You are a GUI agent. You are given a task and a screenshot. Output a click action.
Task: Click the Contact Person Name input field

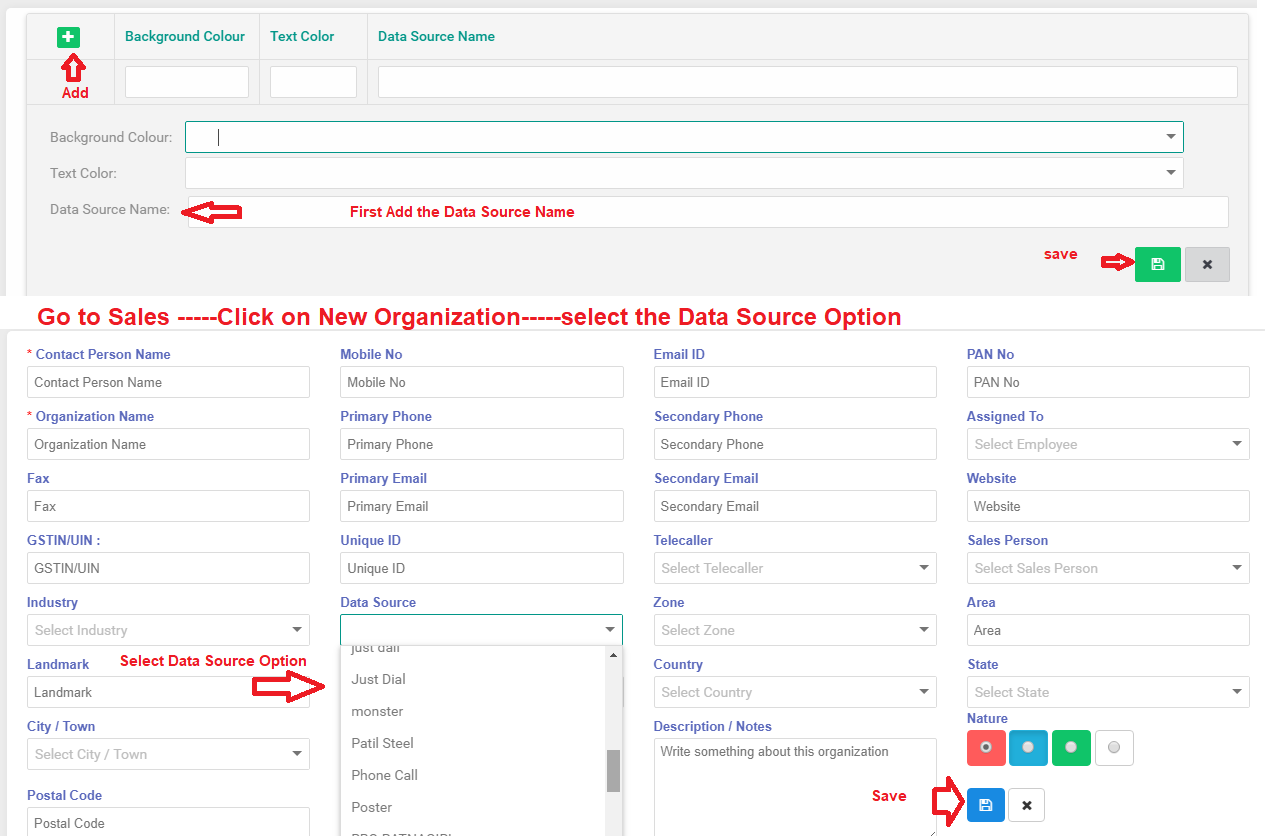pos(168,382)
